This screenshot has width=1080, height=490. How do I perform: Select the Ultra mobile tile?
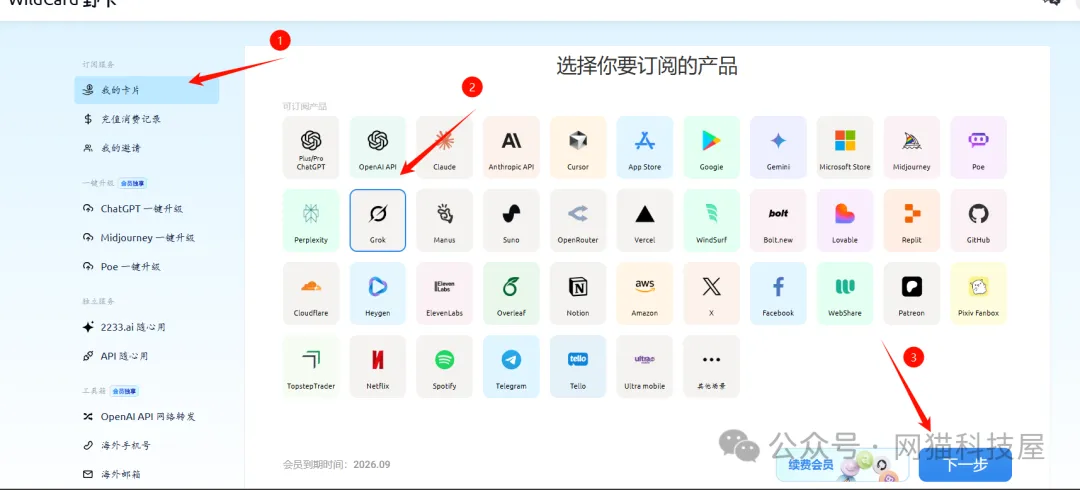click(645, 367)
